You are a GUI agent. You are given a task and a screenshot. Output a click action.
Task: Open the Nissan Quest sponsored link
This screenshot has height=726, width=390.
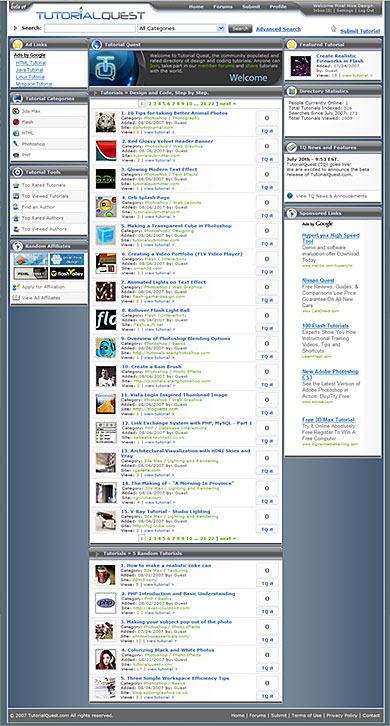point(318,281)
